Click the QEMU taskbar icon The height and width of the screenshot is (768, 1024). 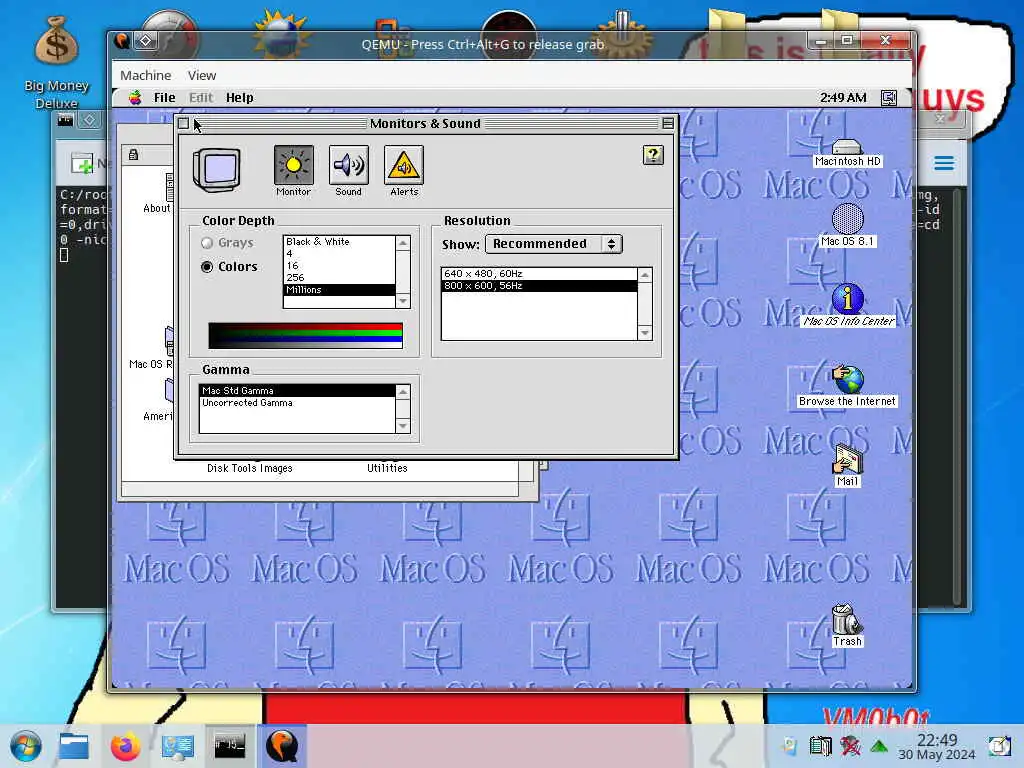tap(282, 746)
